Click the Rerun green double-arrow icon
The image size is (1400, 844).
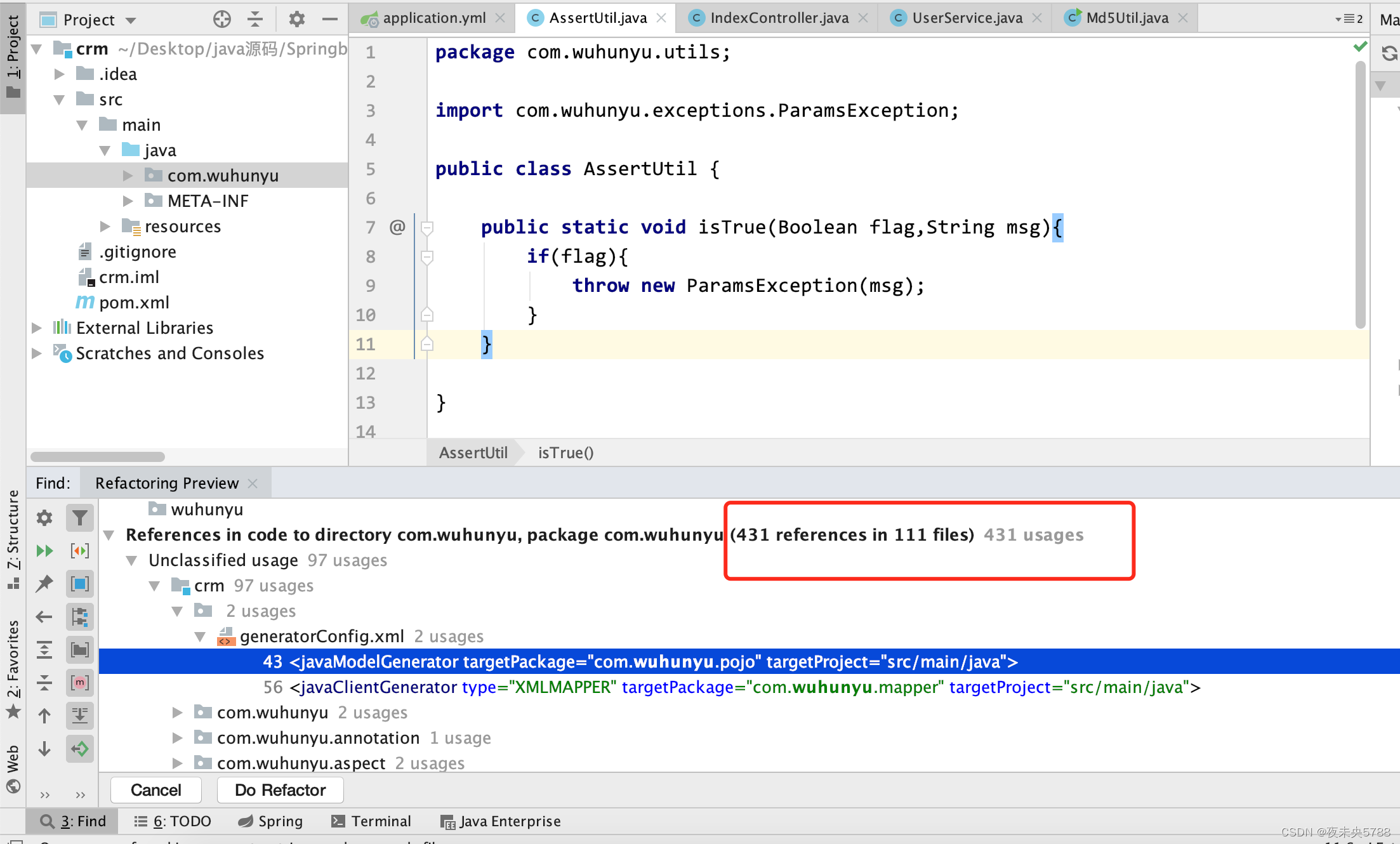pos(44,551)
